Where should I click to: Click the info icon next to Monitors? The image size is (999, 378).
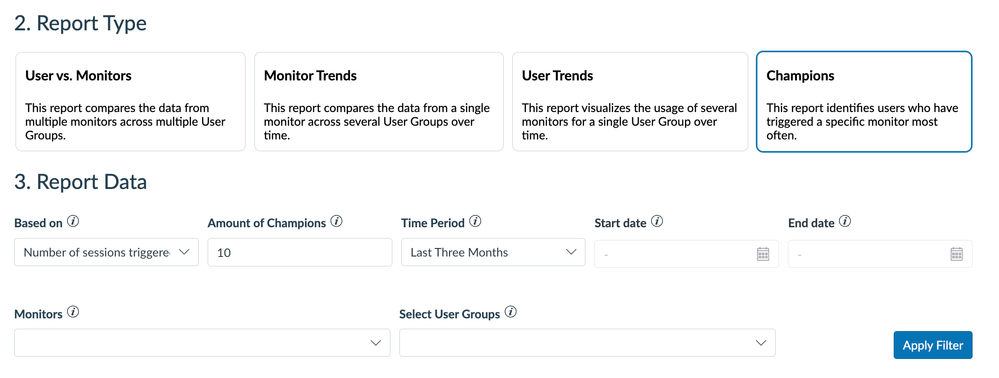(73, 313)
